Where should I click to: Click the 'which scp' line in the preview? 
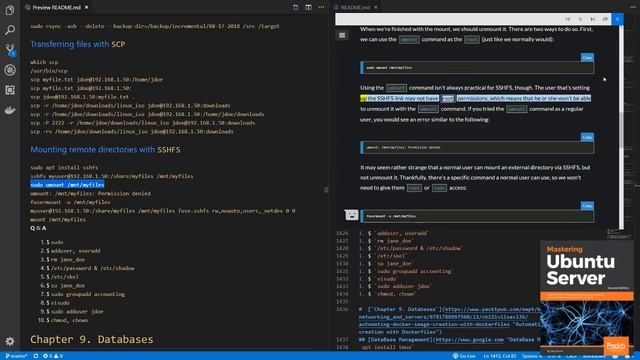click(44, 62)
